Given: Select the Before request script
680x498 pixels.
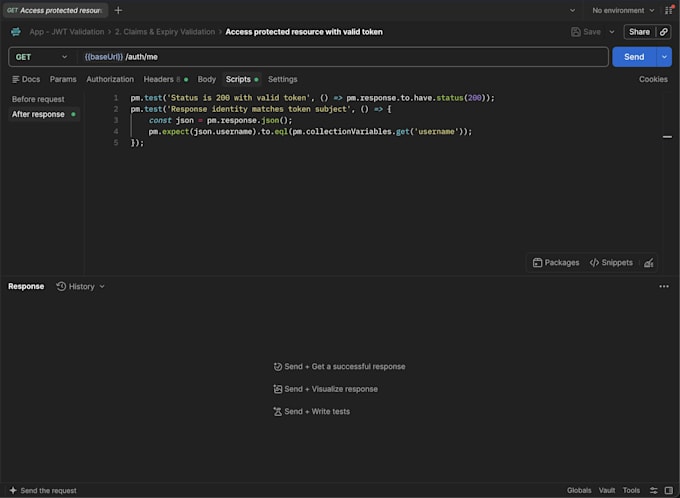Looking at the screenshot, I should [38, 99].
